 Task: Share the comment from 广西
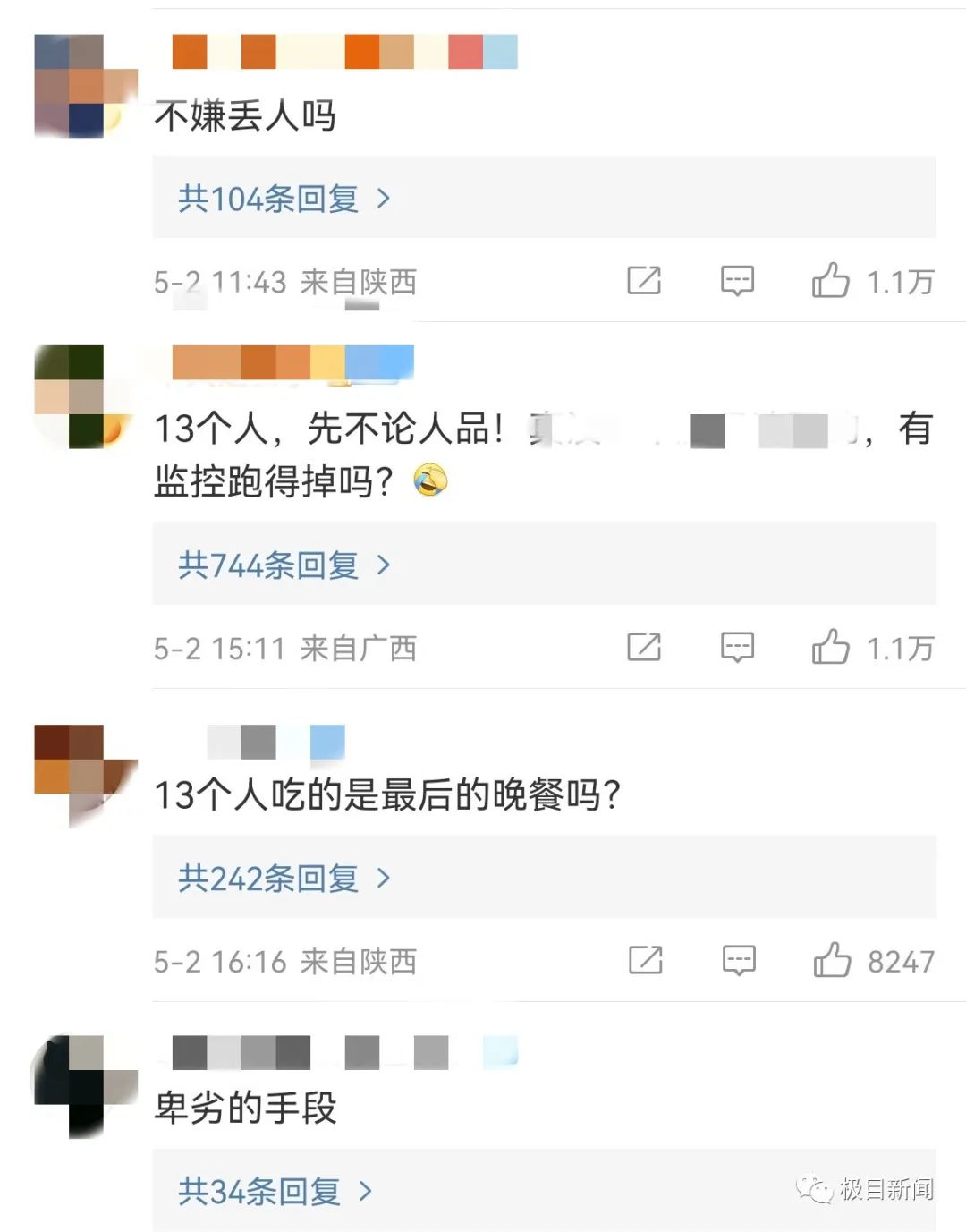tap(644, 646)
